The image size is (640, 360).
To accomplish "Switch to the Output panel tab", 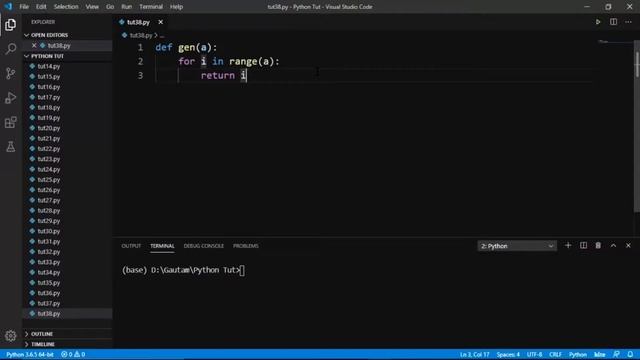I will coord(131,246).
